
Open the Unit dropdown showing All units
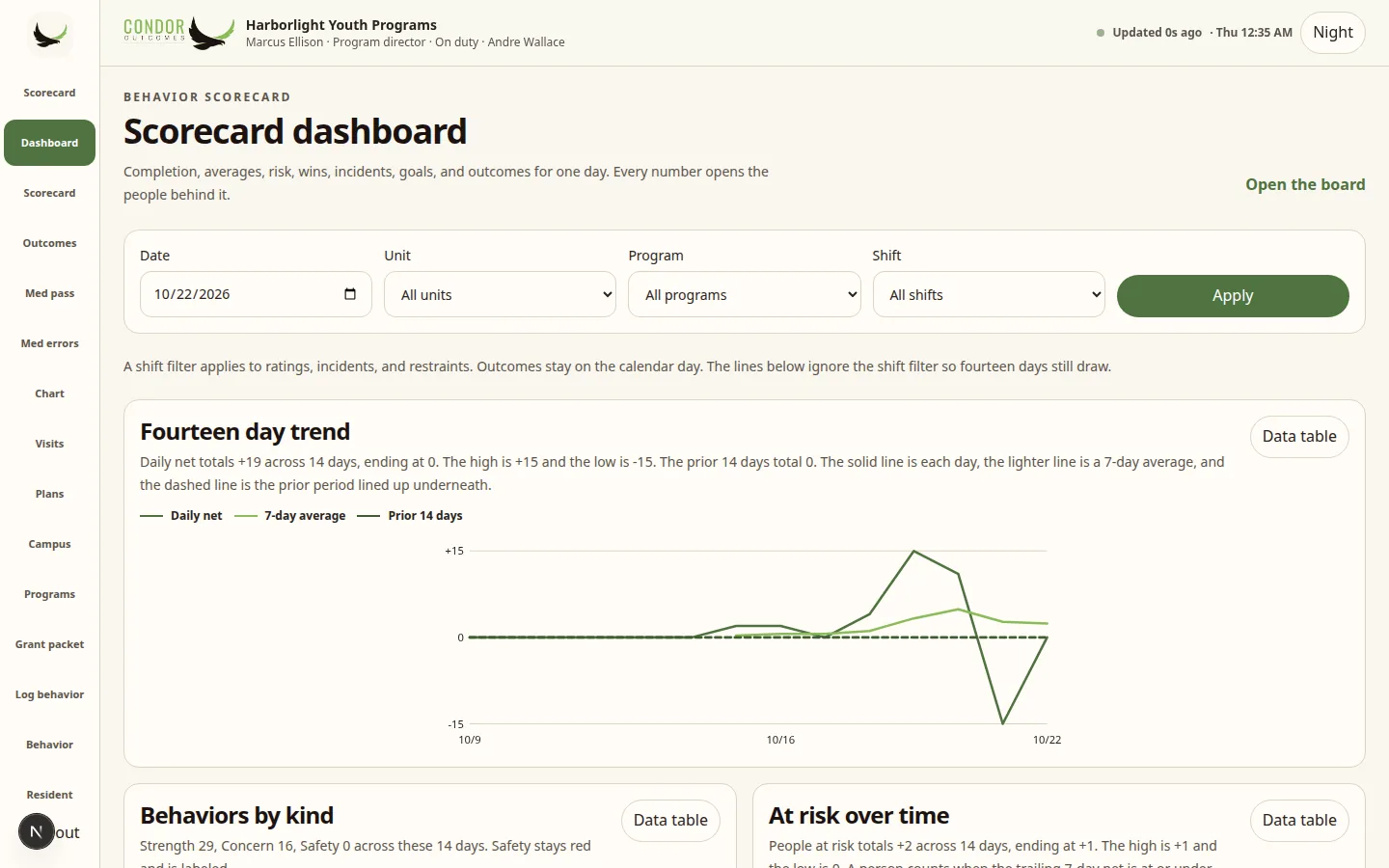[x=500, y=294]
